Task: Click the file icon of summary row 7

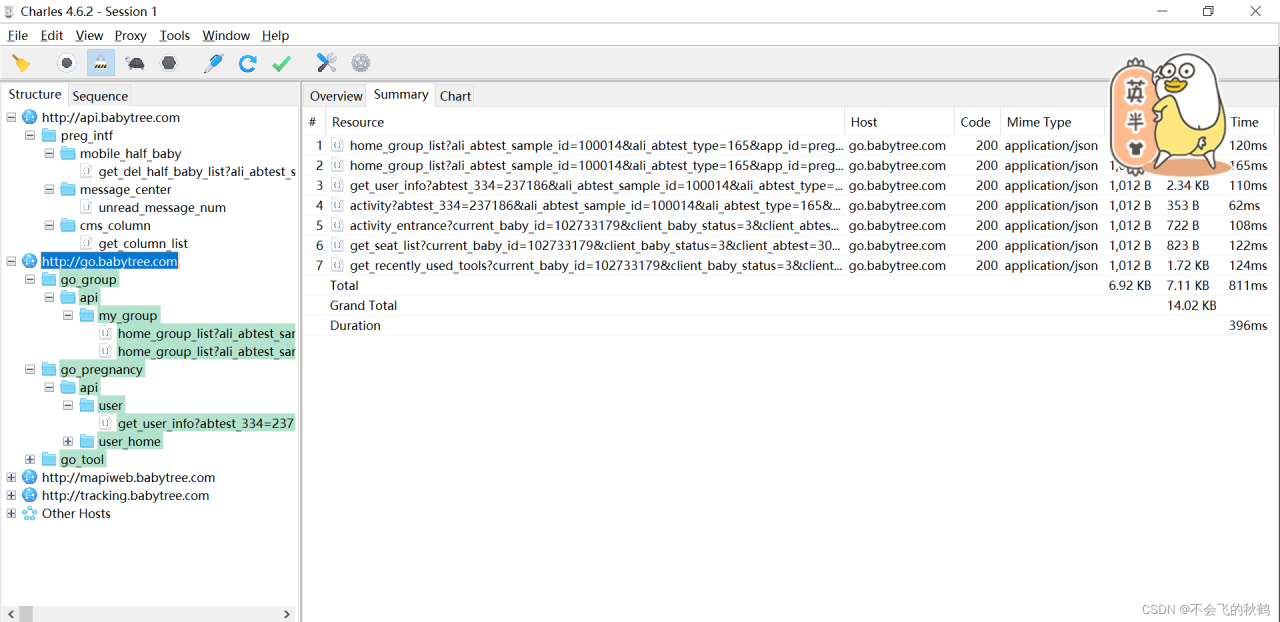Action: [338, 265]
